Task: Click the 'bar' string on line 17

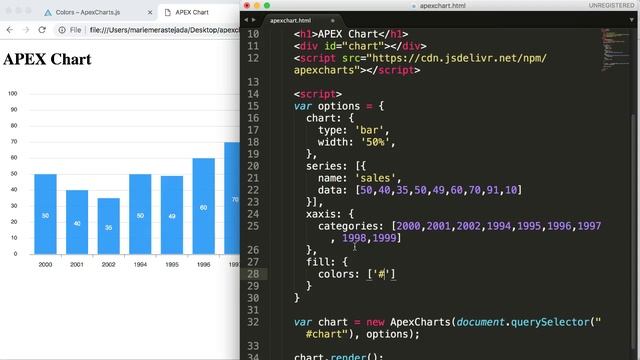Action: pyautogui.click(x=369, y=130)
